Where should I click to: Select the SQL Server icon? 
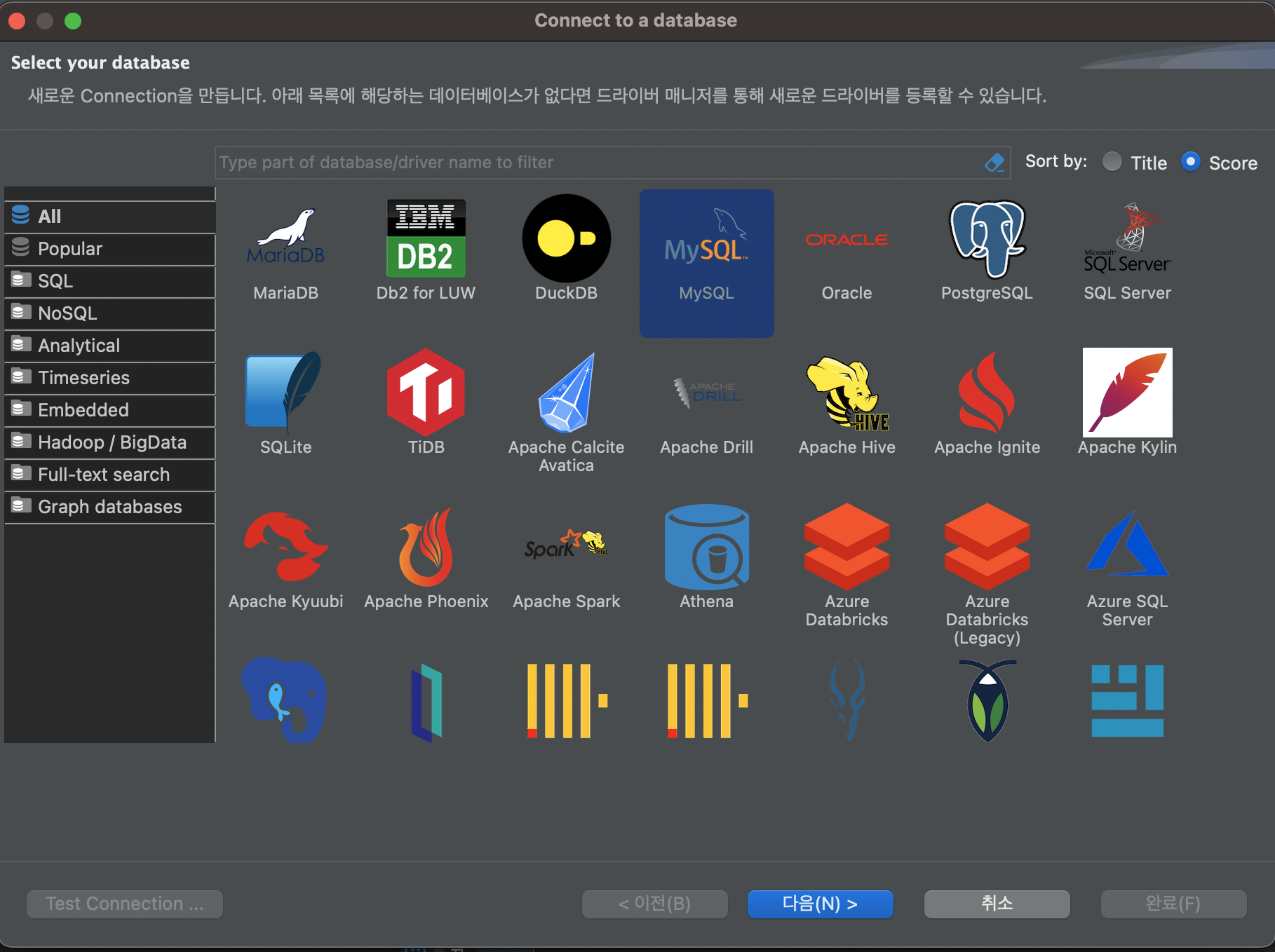click(x=1127, y=238)
